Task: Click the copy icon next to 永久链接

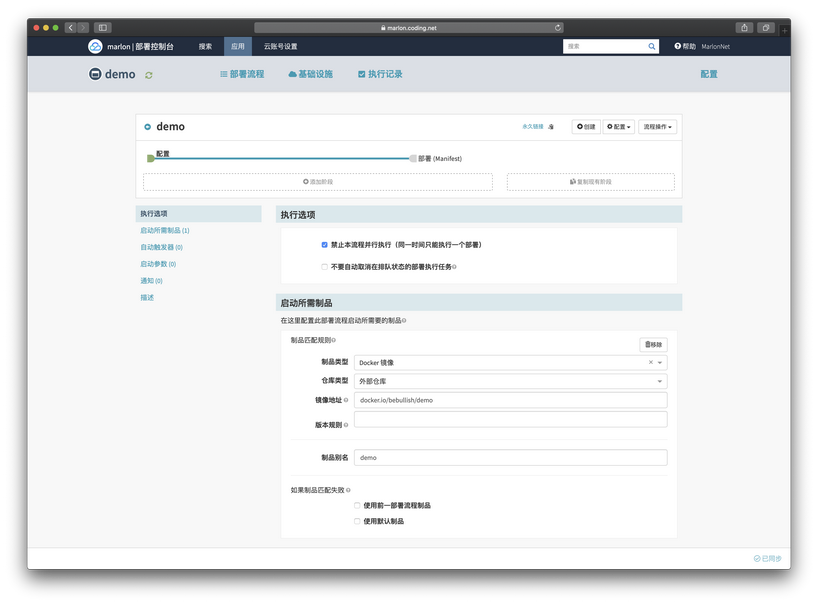Action: pyautogui.click(x=551, y=127)
